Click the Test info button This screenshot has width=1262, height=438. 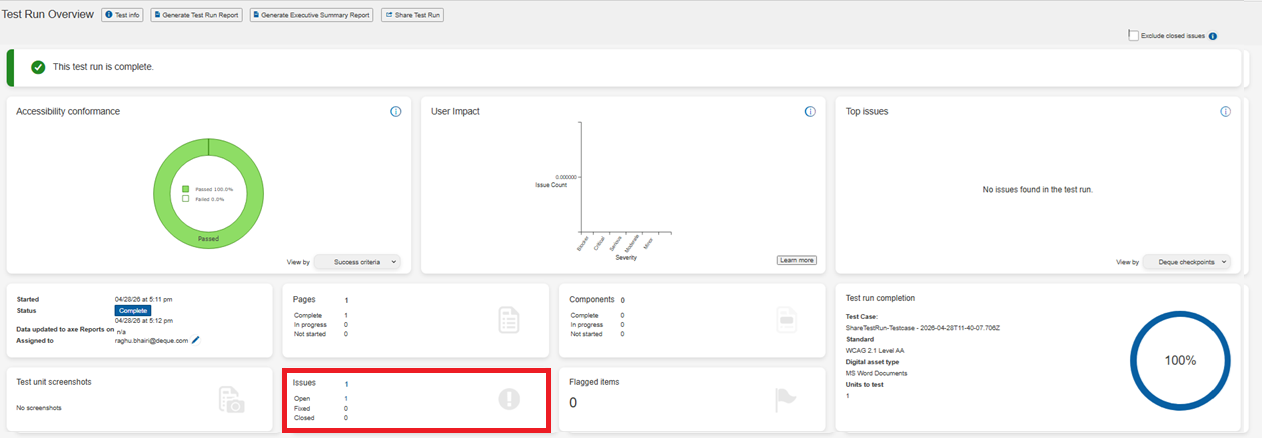click(x=123, y=15)
